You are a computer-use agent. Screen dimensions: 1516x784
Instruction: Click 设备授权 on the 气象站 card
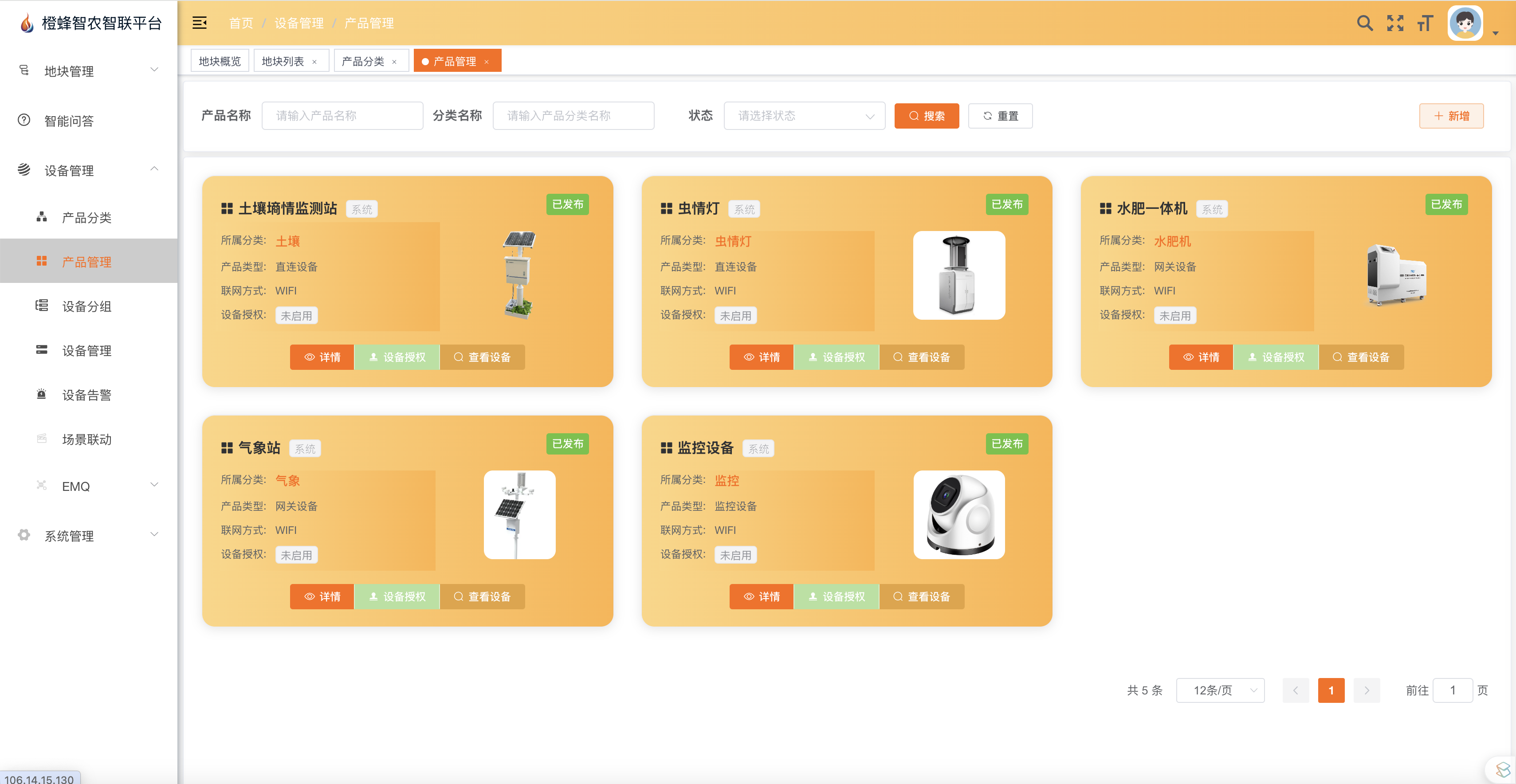pyautogui.click(x=397, y=596)
